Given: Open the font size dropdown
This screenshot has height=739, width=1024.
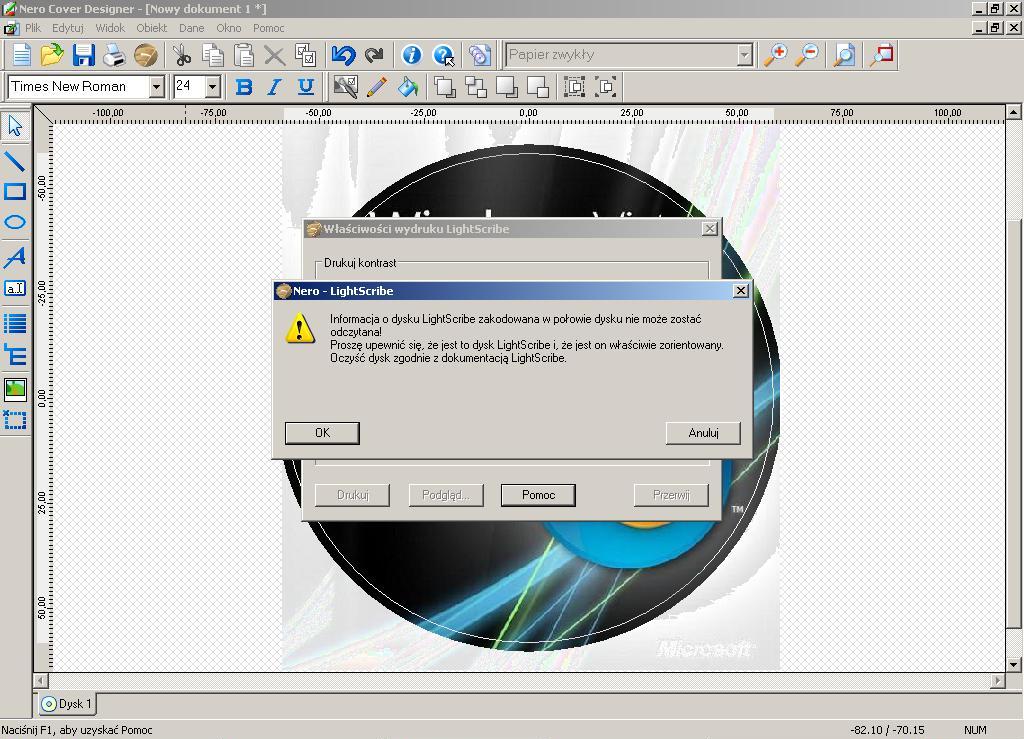Looking at the screenshot, I should [212, 87].
